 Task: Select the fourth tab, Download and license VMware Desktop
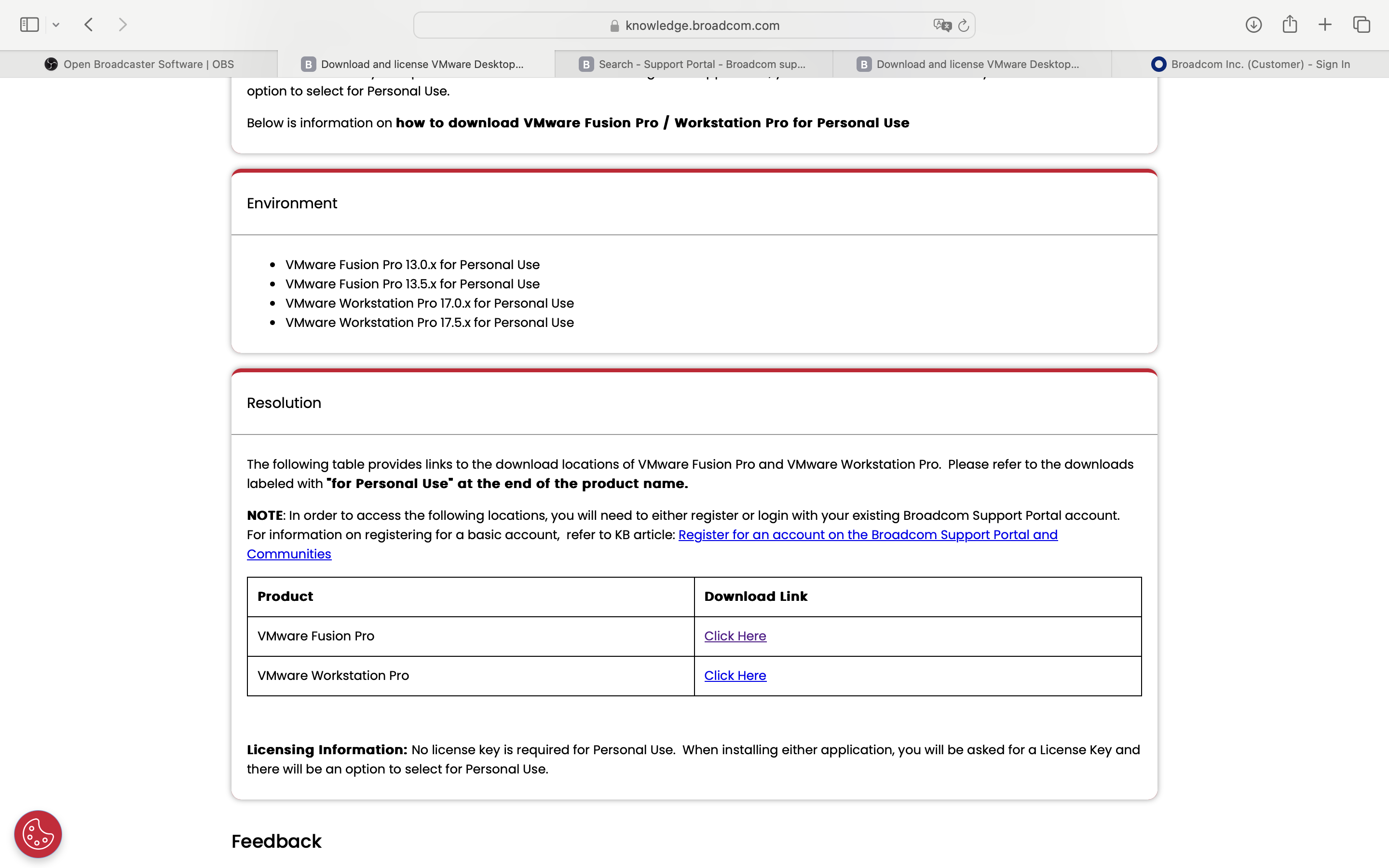tap(972, 64)
